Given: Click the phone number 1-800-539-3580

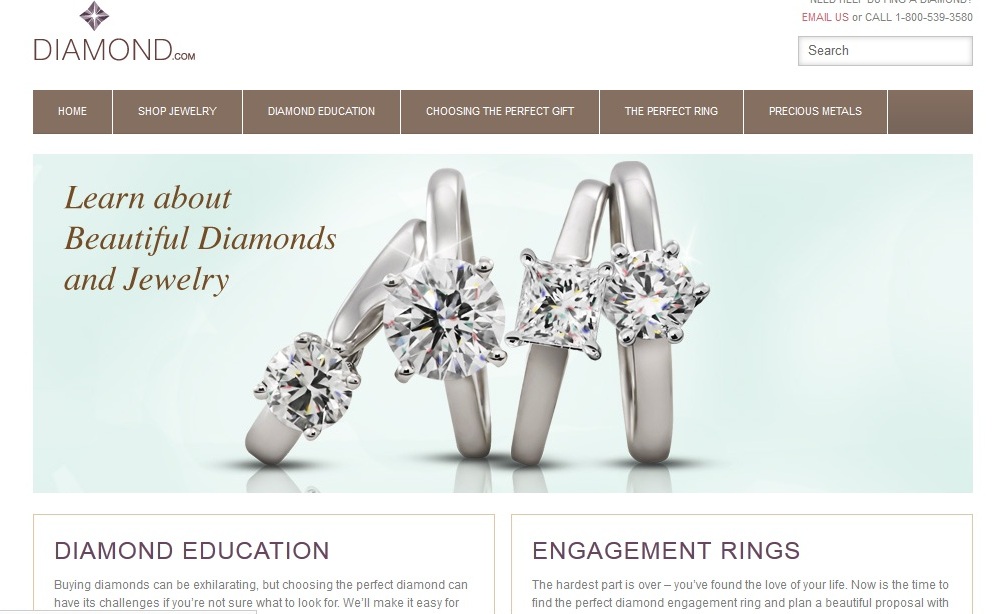Looking at the screenshot, I should click(933, 17).
